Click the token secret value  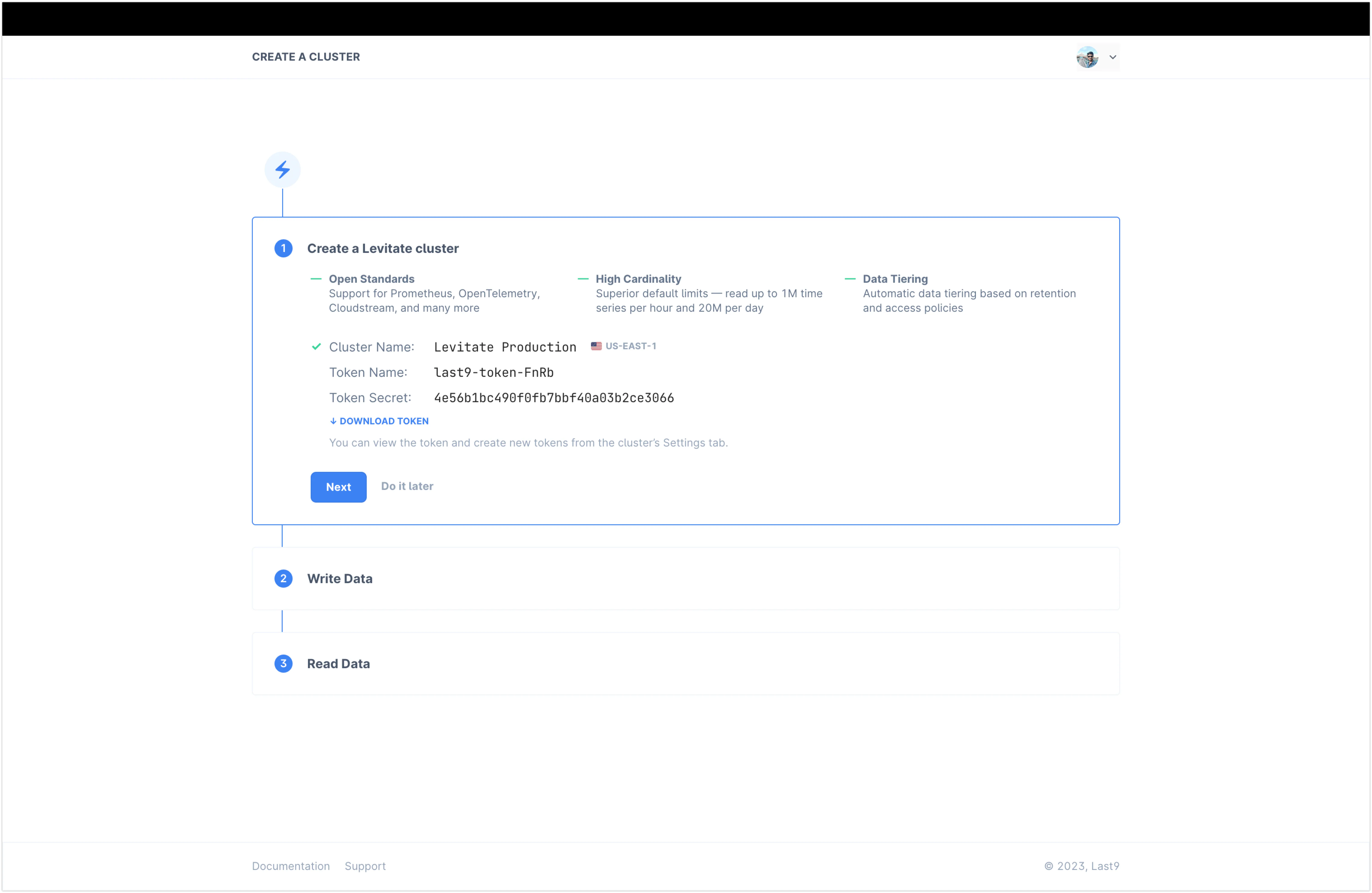pyautogui.click(x=554, y=398)
